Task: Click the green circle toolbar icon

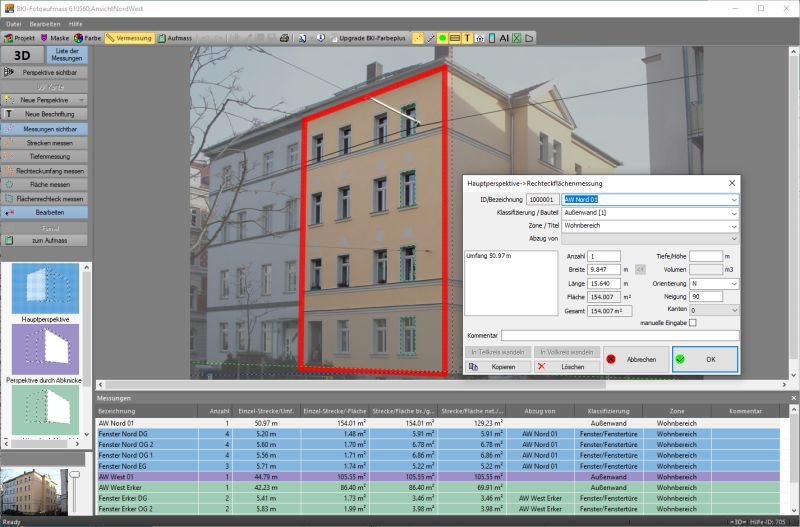Action: click(x=442, y=37)
